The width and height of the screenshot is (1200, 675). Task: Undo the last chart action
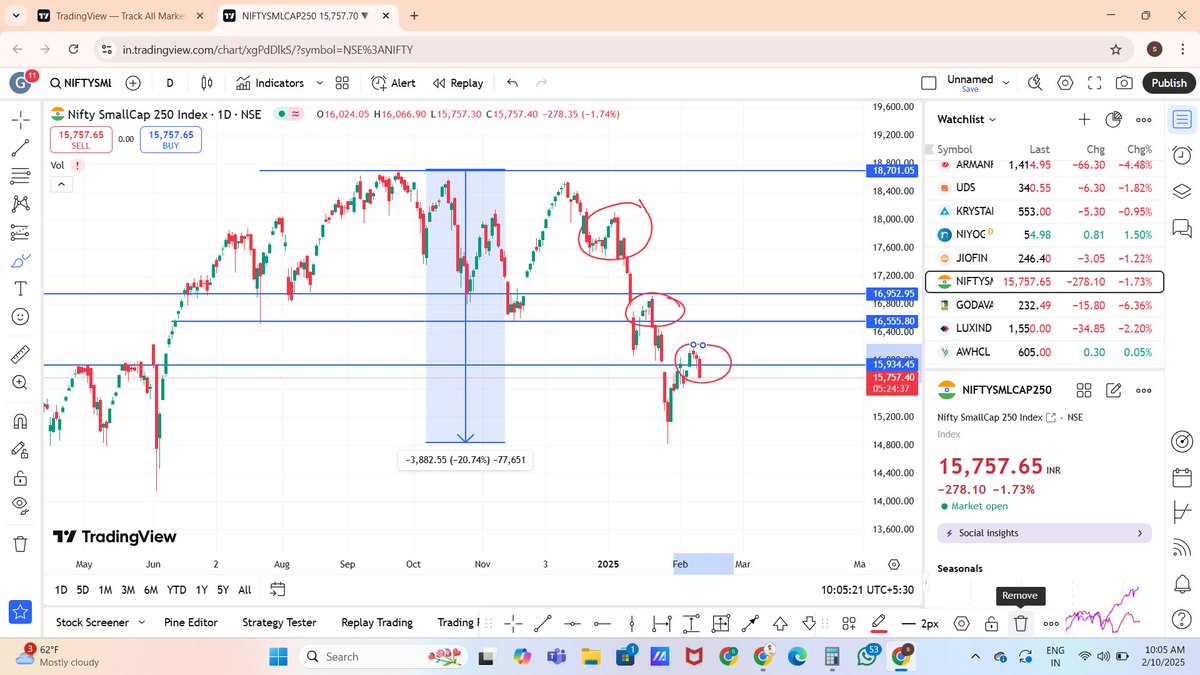[x=513, y=83]
